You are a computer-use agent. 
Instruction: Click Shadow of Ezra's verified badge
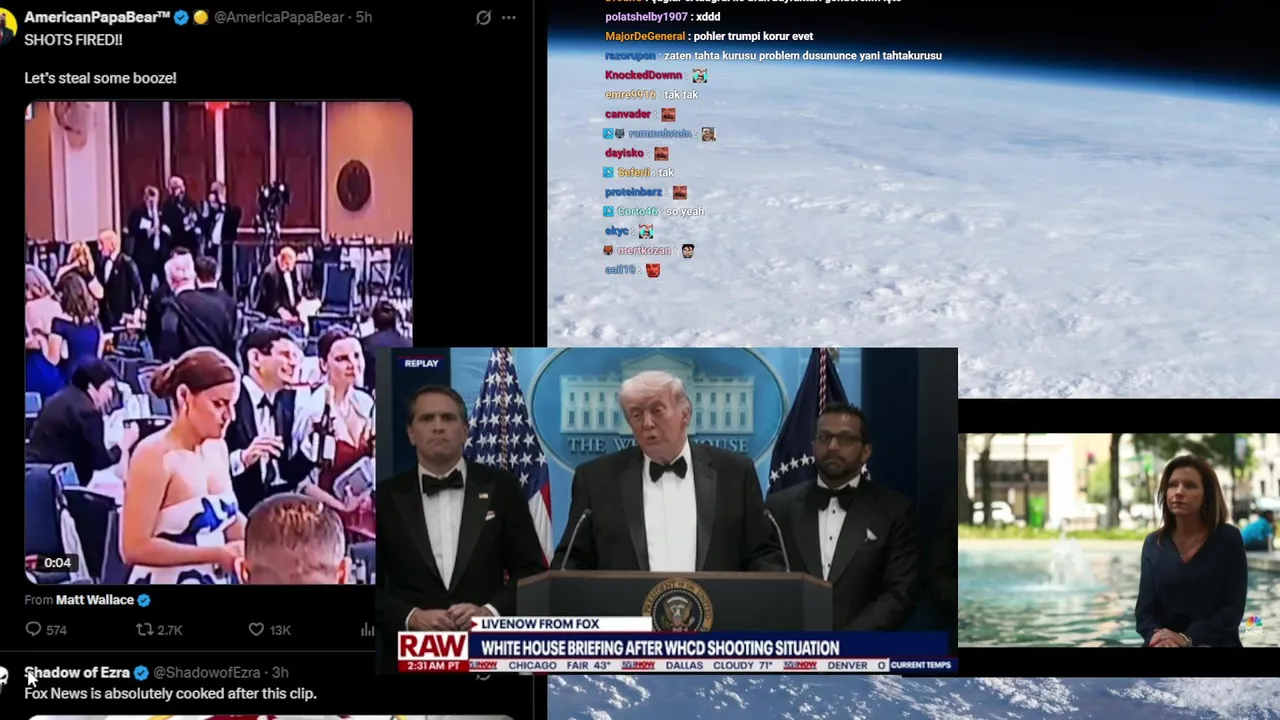[141, 673]
